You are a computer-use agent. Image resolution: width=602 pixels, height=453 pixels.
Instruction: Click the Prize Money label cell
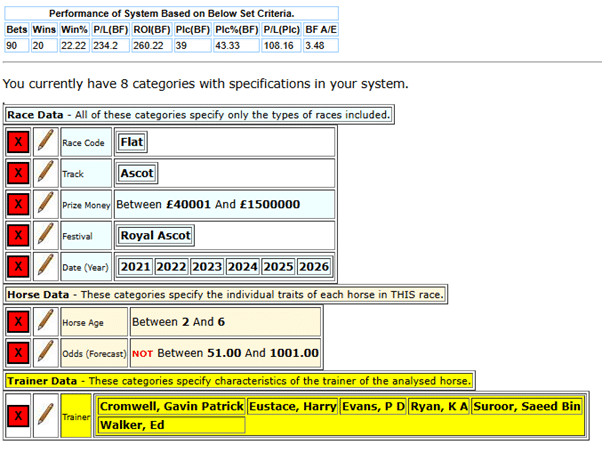pos(86,205)
